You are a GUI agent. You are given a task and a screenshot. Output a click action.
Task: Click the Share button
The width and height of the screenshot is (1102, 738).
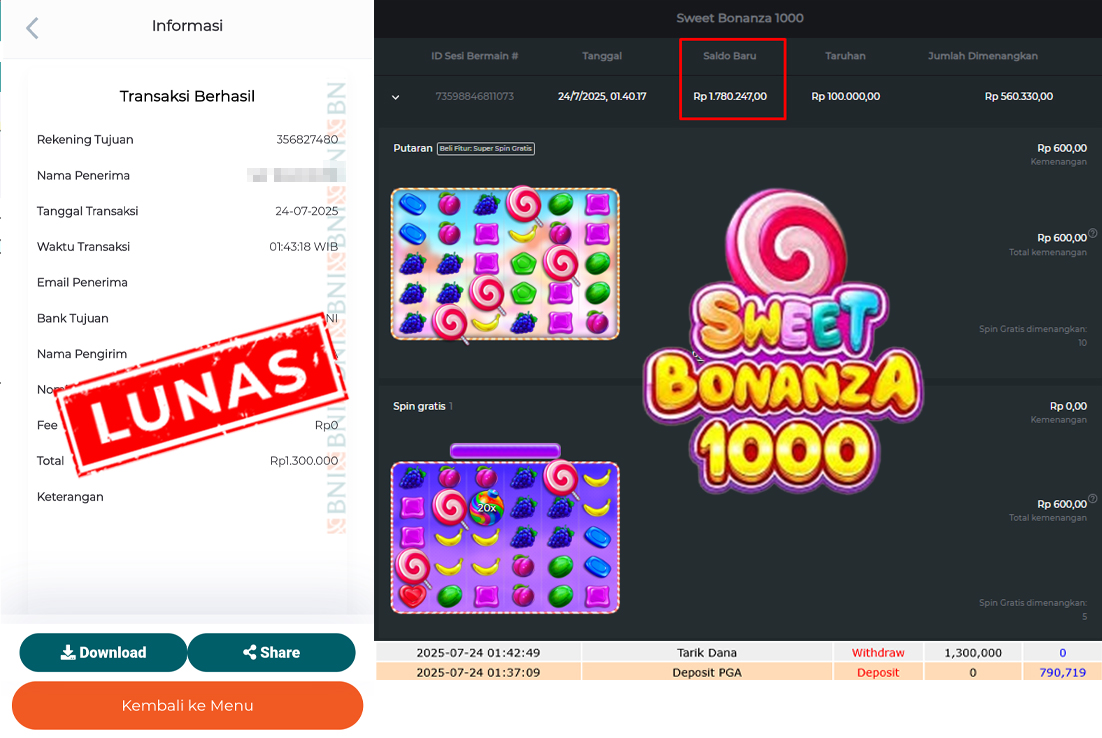coord(271,652)
